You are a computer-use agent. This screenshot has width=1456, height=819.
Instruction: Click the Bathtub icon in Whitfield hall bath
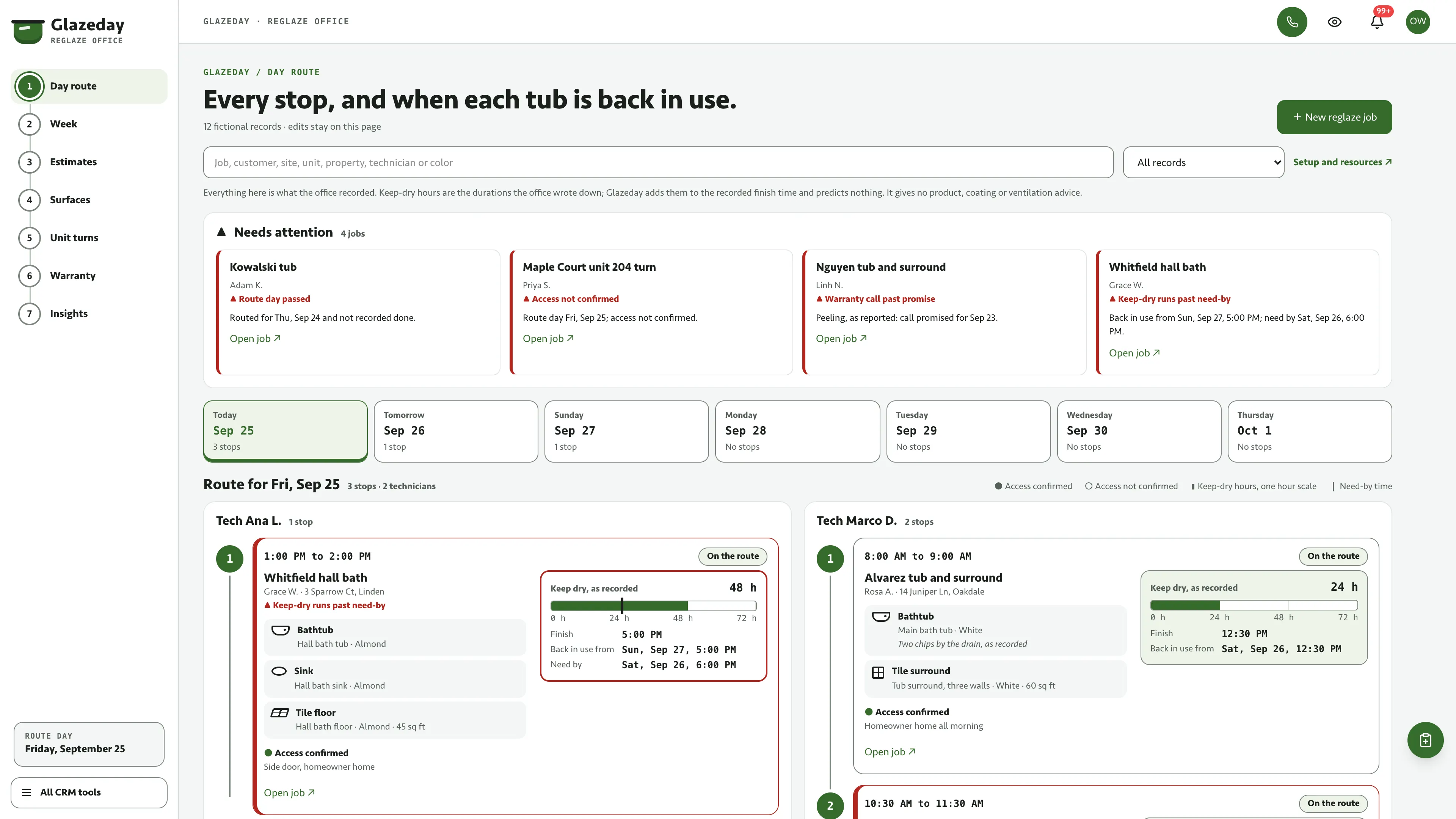pyautogui.click(x=280, y=630)
